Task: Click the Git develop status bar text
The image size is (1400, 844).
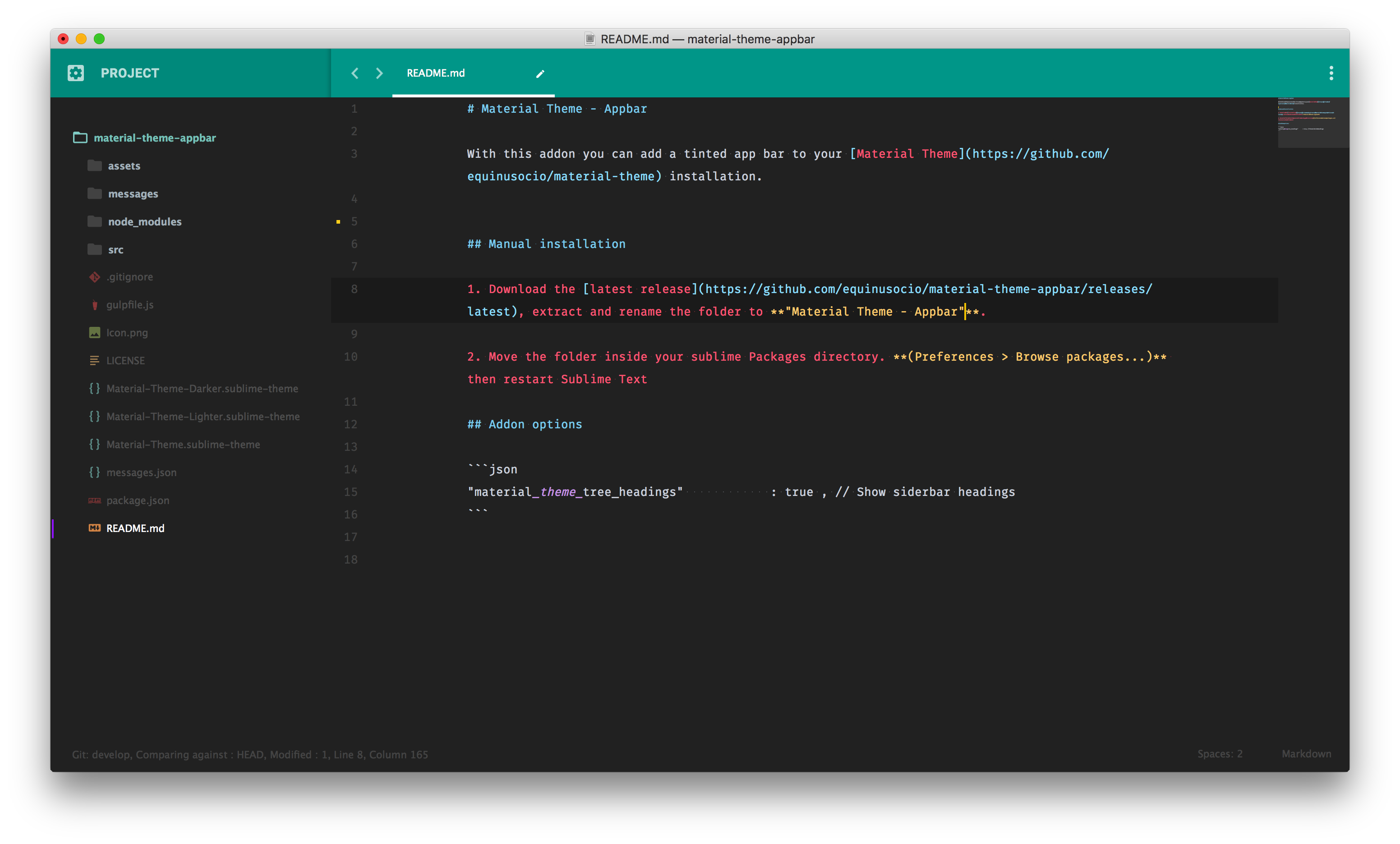Action: pyautogui.click(x=250, y=754)
